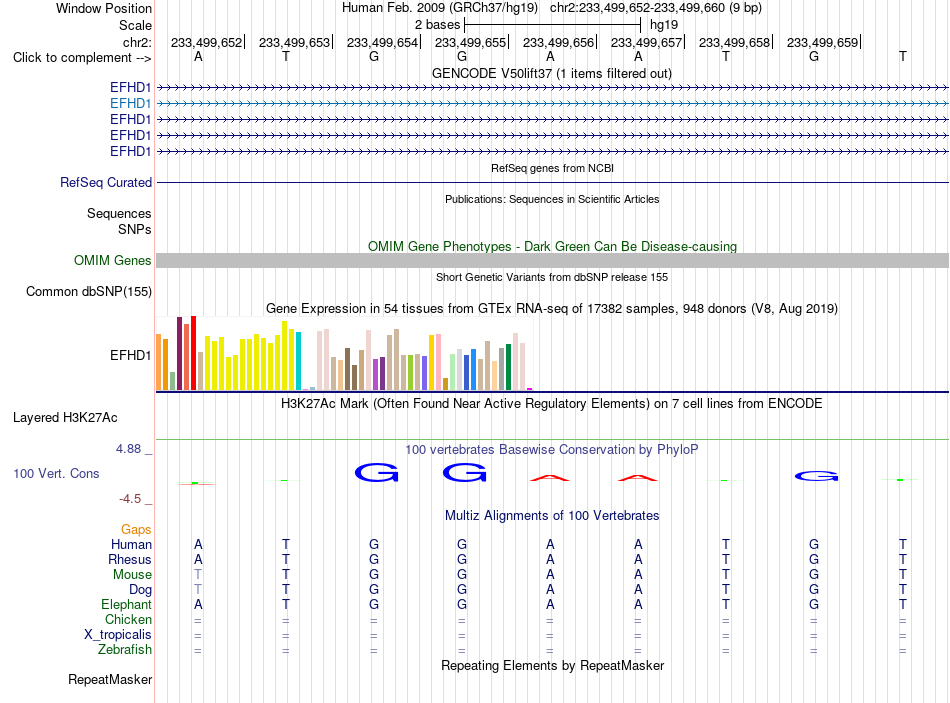Viewport: 950px width, 703px height.
Task: Click the Multiz Alignments of 100 Vertebrates title
Action: 552,516
